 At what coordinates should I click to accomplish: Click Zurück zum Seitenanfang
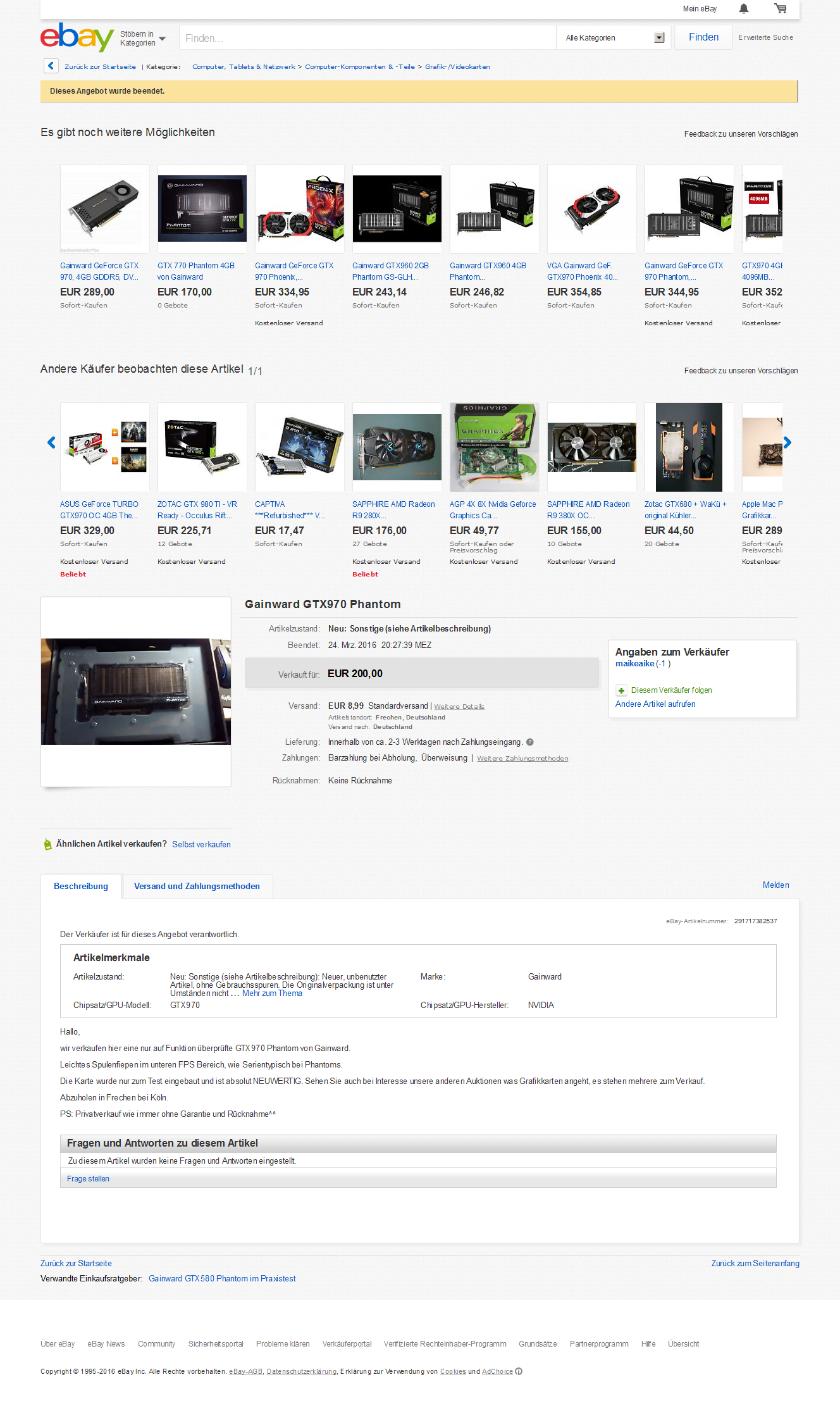(x=755, y=1264)
